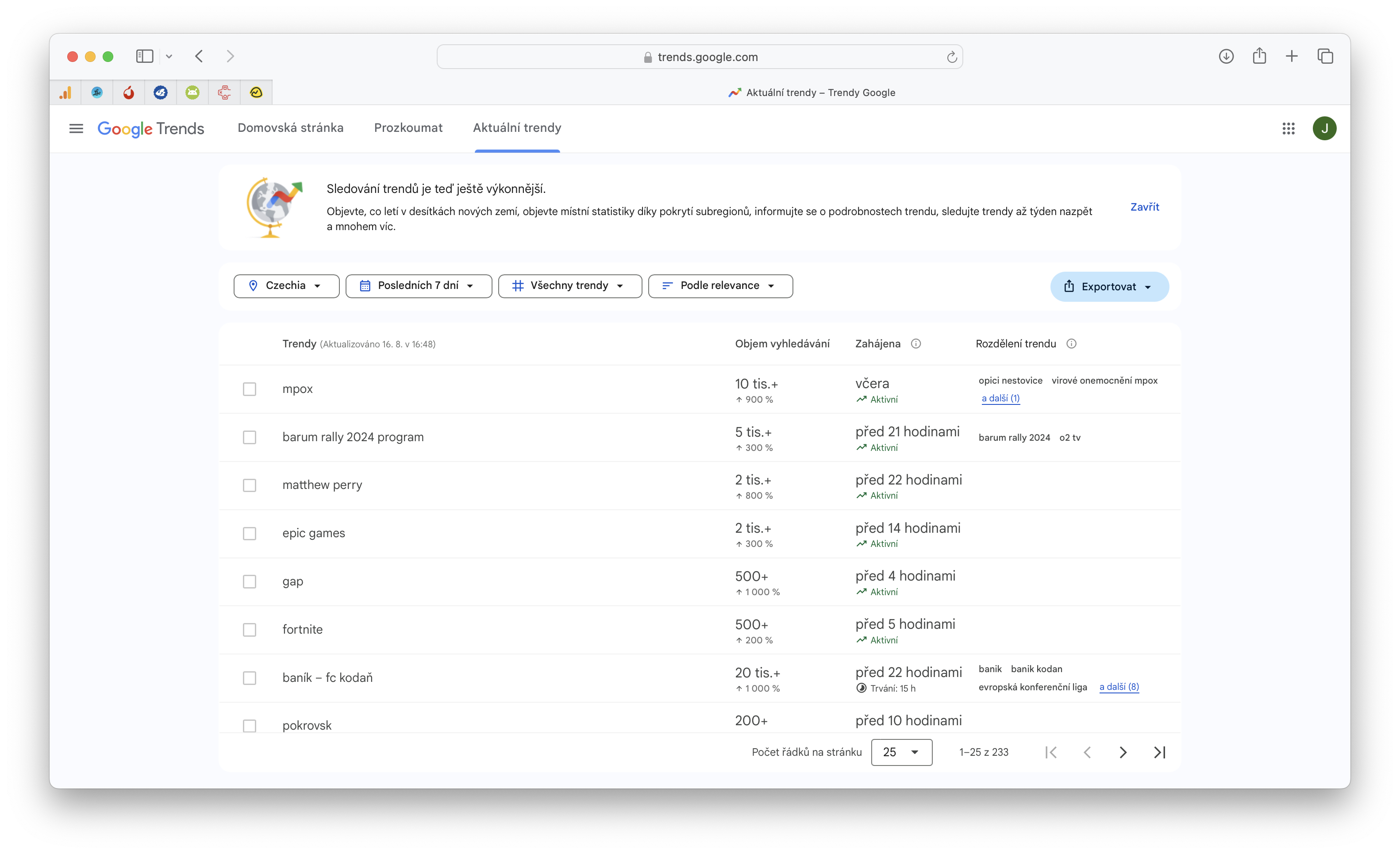Viewport: 1400px width, 854px height.
Task: Check the mpox trend checkbox
Action: pos(250,389)
